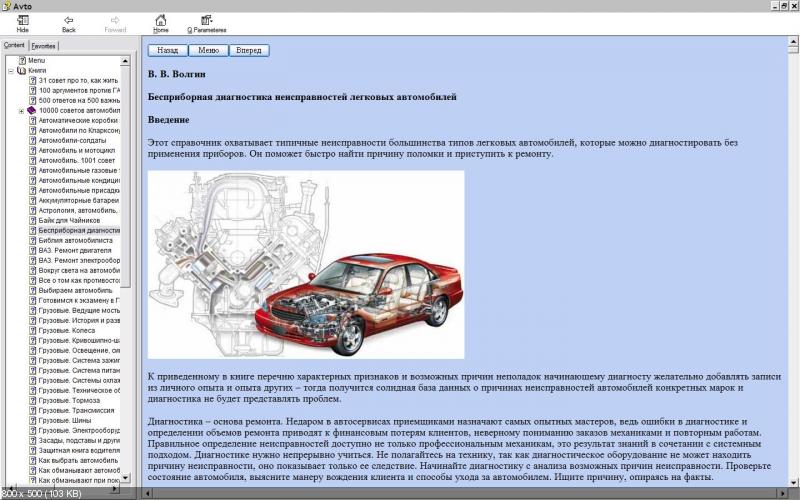
Task: Collapse the Книги tree node
Action: point(10,71)
